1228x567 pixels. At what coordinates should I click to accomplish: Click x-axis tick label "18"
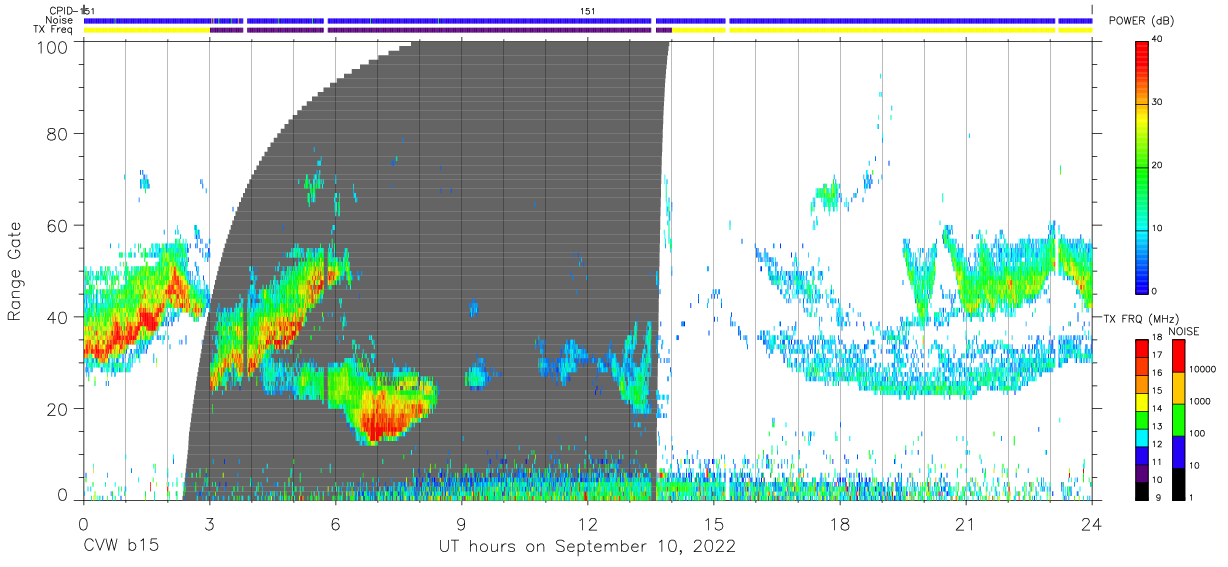tap(840, 522)
